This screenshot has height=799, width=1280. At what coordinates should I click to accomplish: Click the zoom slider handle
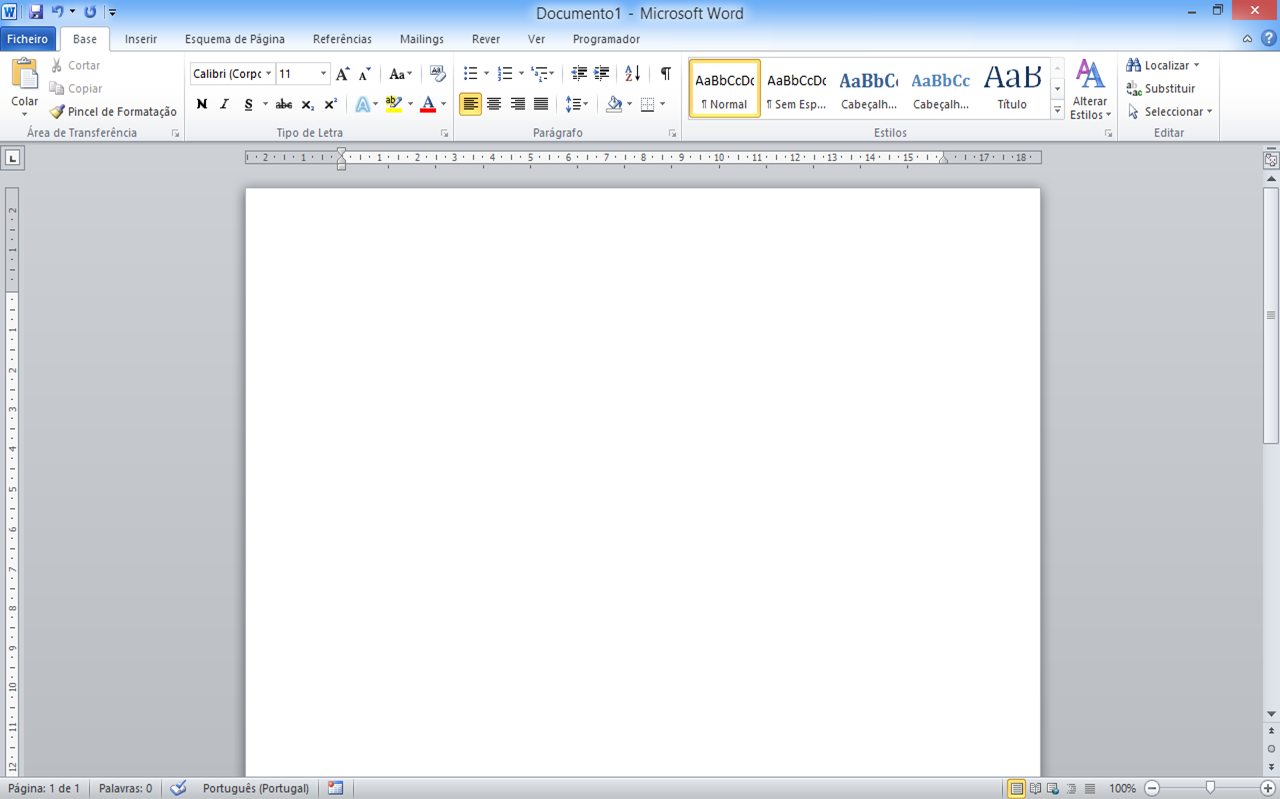1210,788
